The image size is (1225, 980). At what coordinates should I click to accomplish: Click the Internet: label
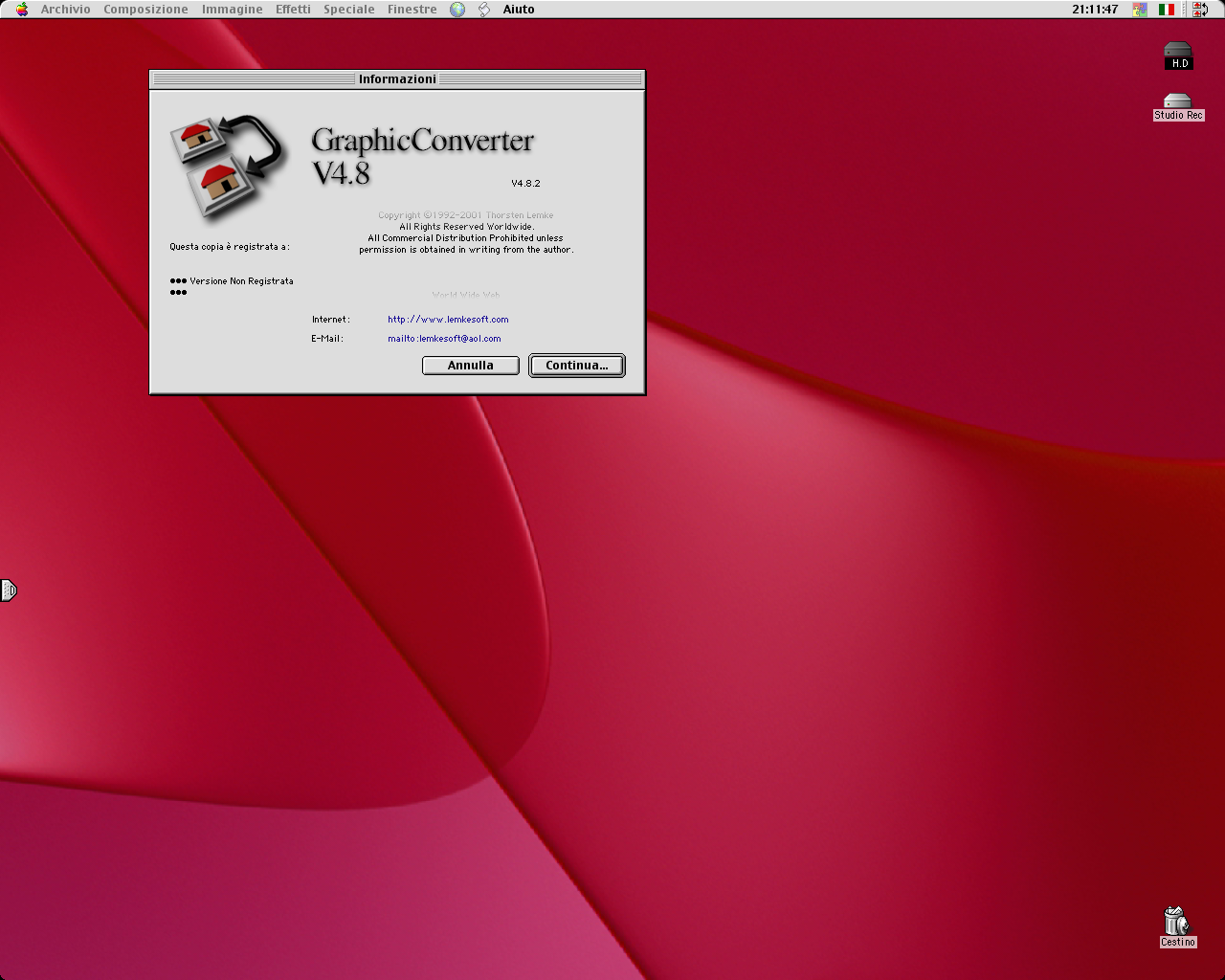[x=331, y=320]
